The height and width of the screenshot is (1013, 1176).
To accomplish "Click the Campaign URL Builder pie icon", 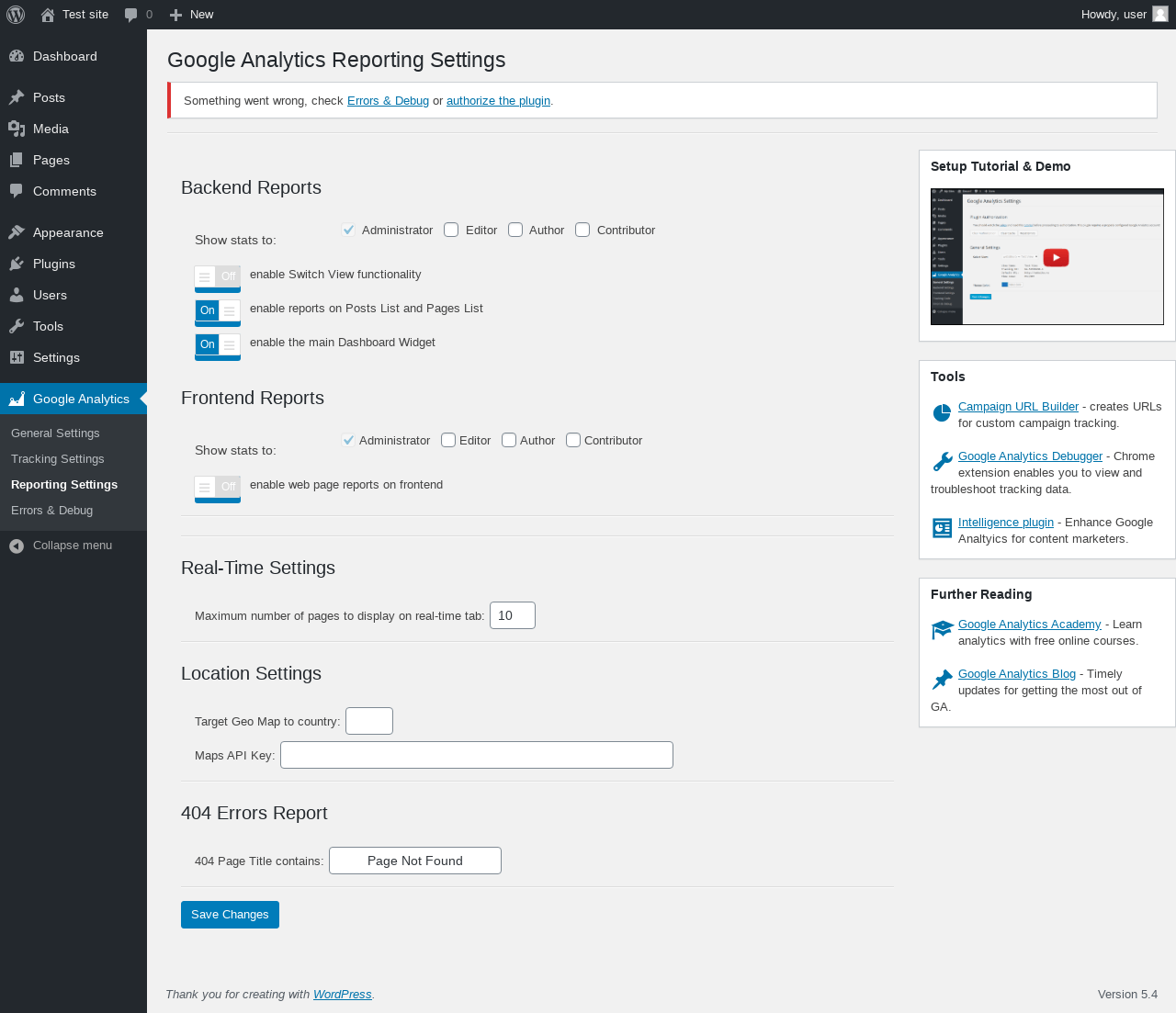I will coord(942,413).
